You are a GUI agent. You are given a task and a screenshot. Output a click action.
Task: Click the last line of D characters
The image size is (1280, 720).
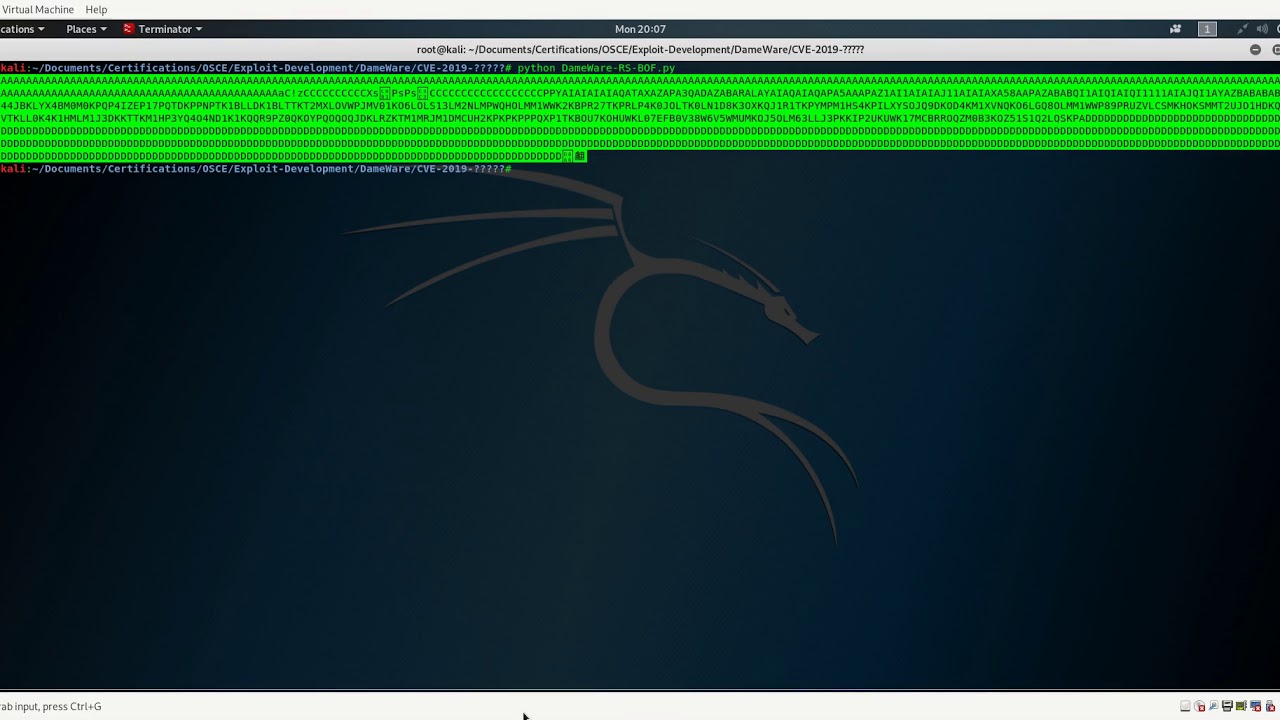click(280, 156)
